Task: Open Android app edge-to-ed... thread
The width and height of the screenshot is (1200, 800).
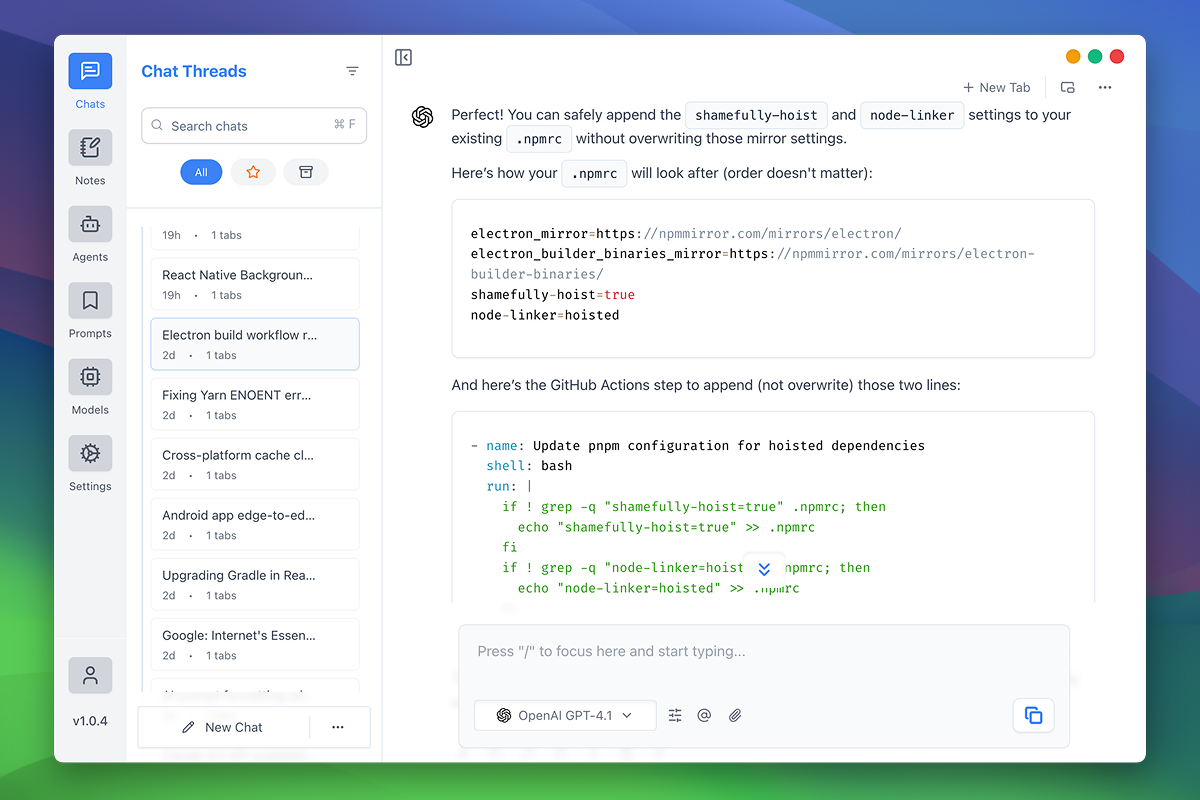Action: pos(255,524)
